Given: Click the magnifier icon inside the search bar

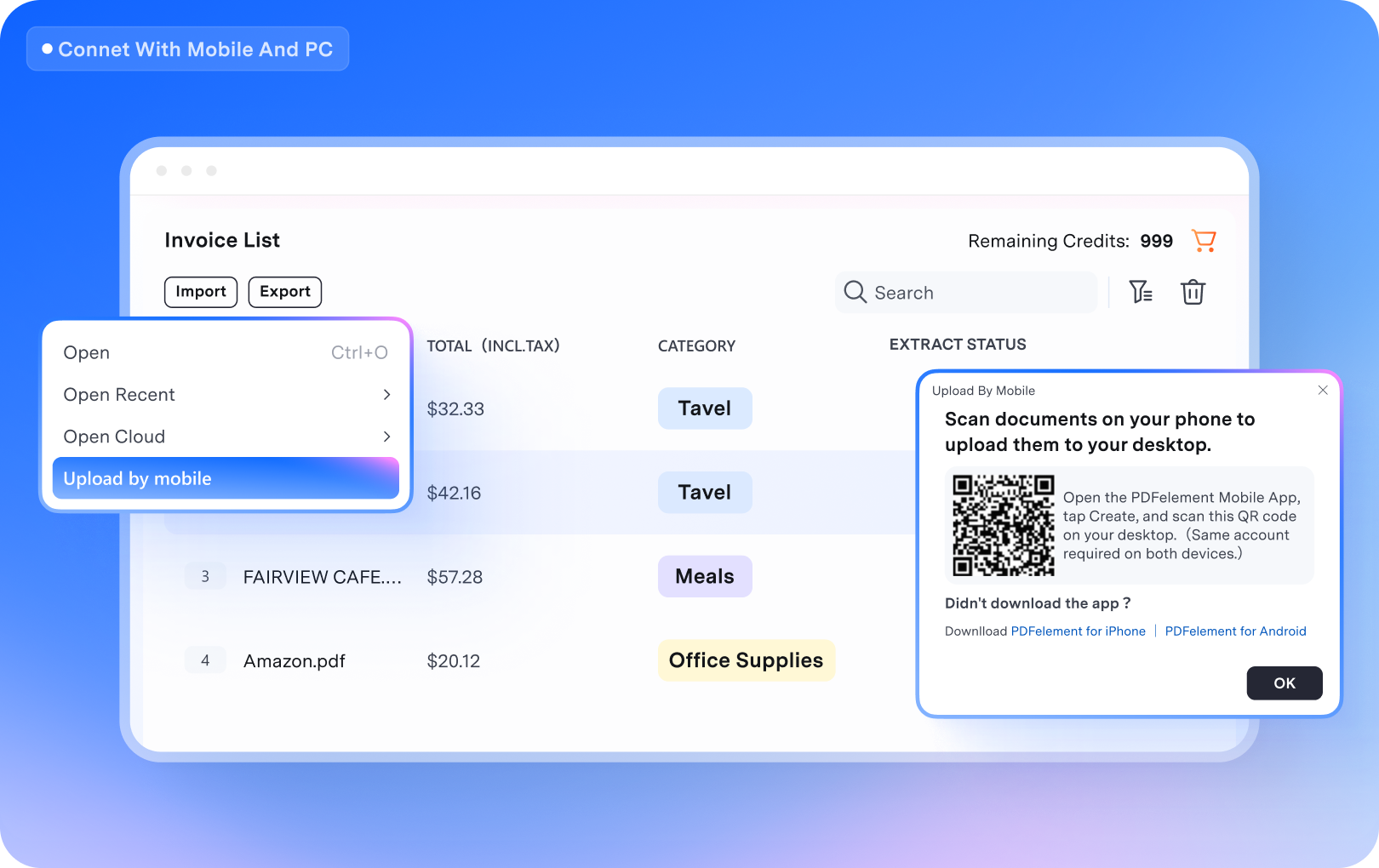Looking at the screenshot, I should pyautogui.click(x=854, y=292).
